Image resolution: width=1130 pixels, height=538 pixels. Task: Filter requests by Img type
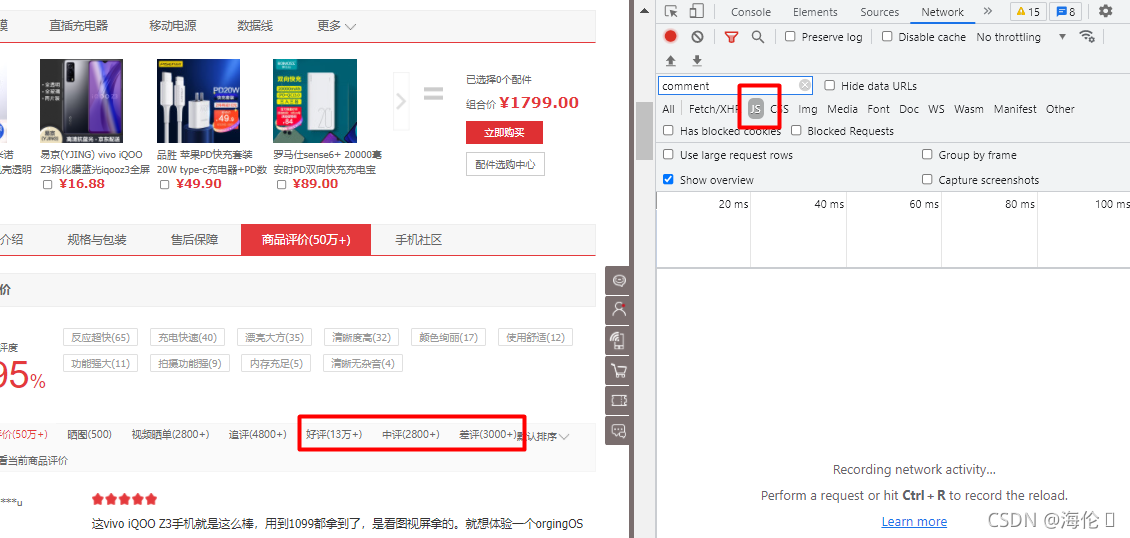[808, 109]
